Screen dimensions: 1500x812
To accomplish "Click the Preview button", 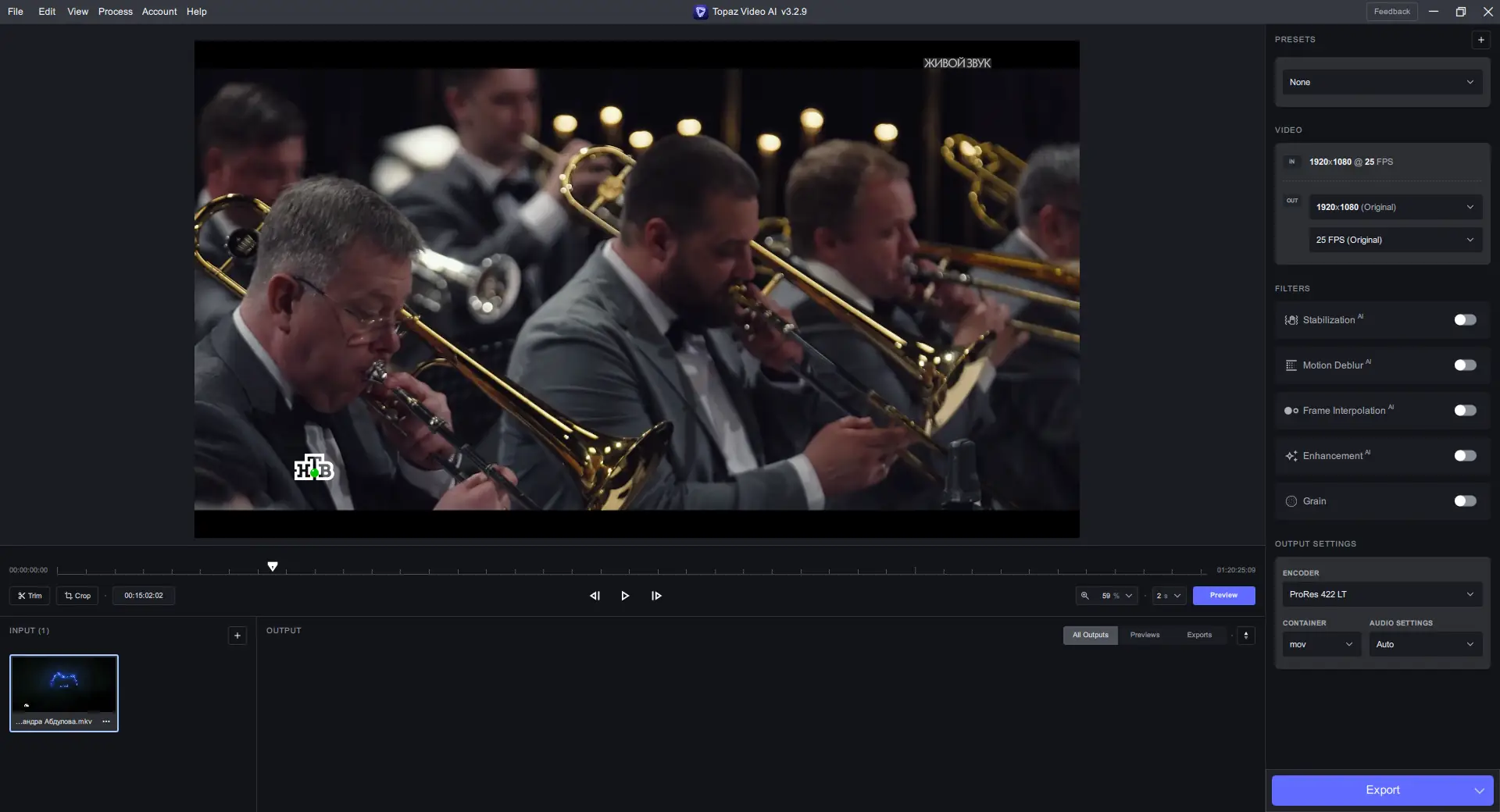I will pos(1223,596).
